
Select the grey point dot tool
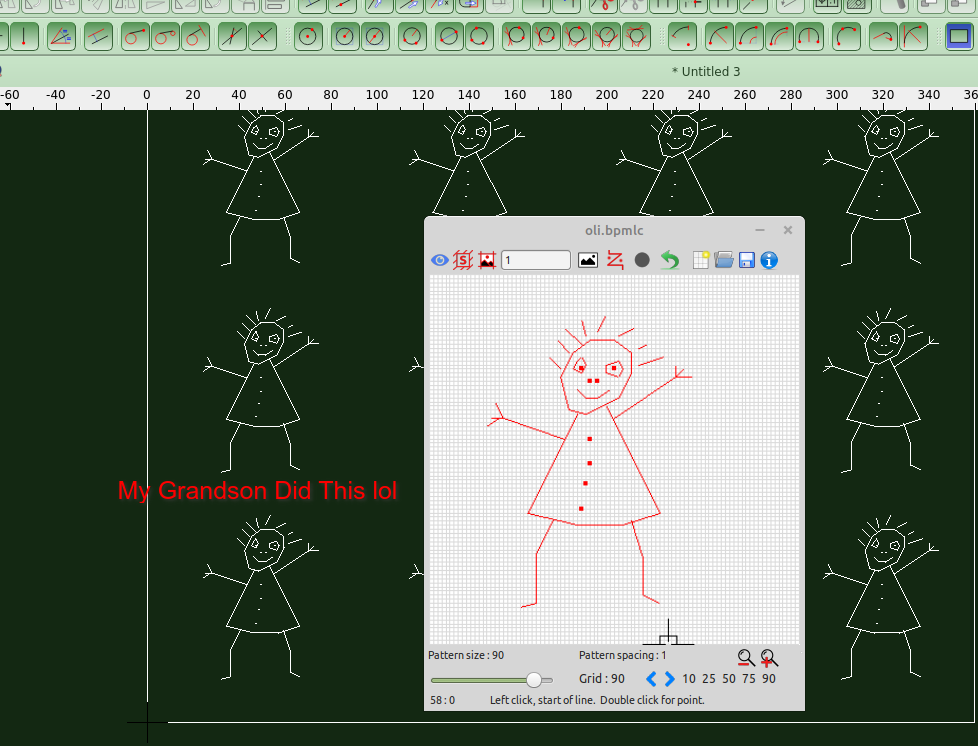coord(642,260)
